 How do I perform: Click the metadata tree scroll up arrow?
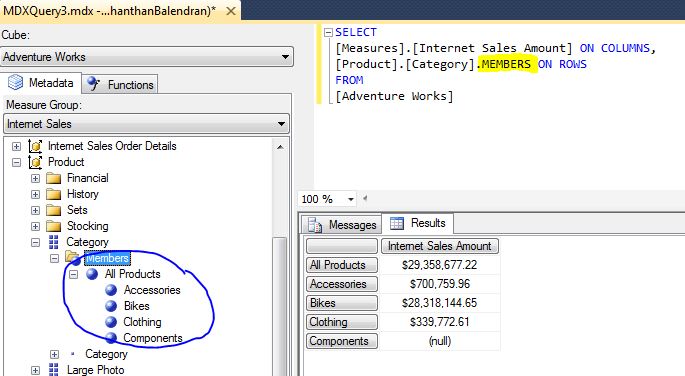[x=280, y=147]
